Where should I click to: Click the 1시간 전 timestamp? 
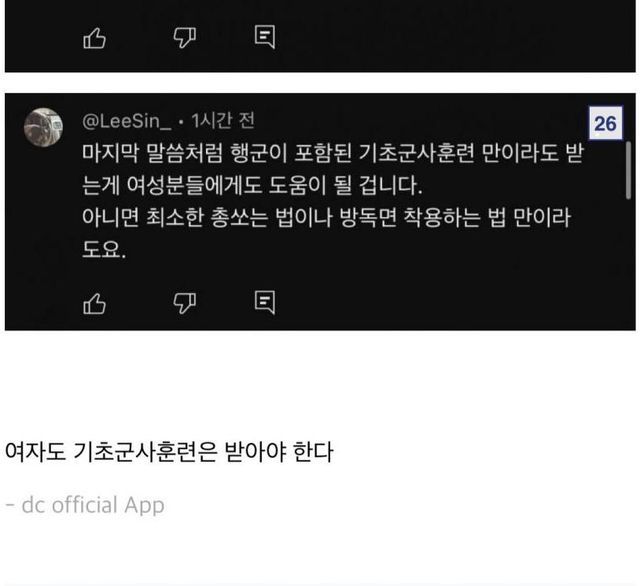[223, 121]
